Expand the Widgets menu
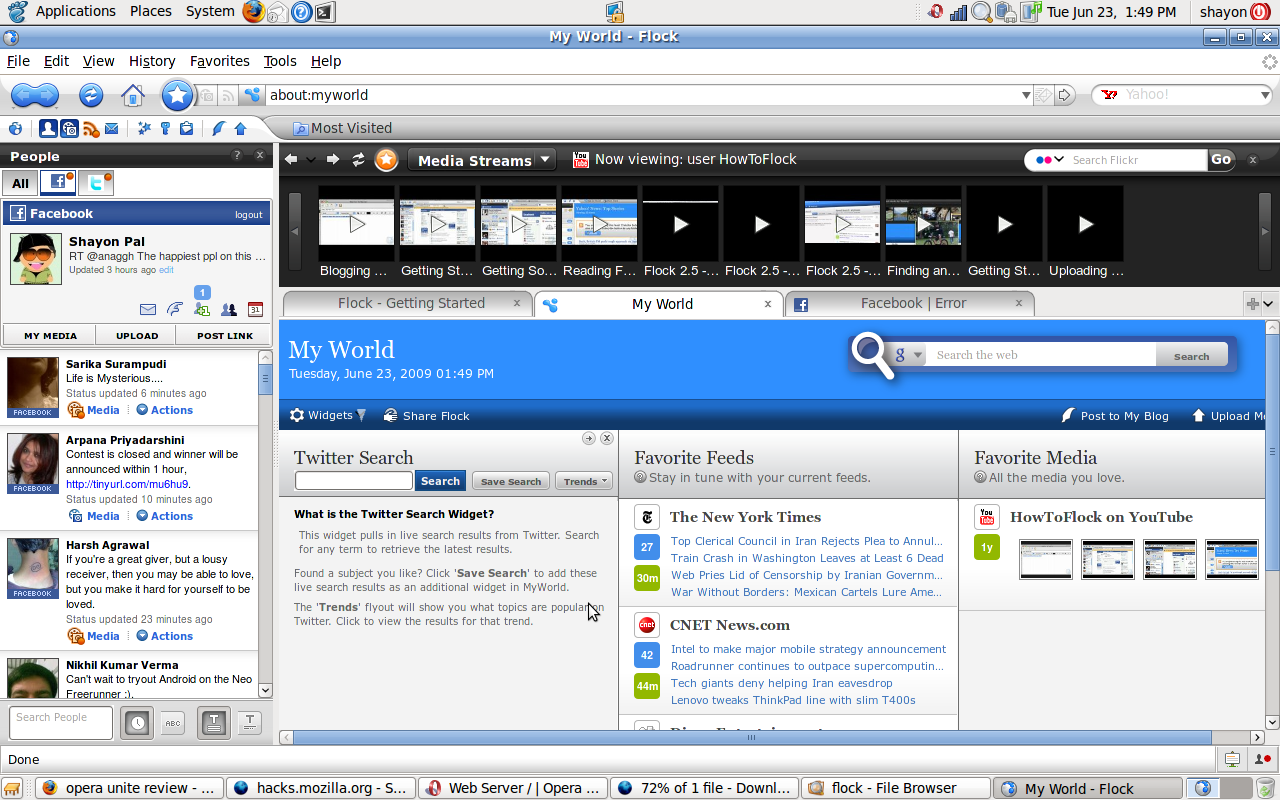 [x=328, y=415]
